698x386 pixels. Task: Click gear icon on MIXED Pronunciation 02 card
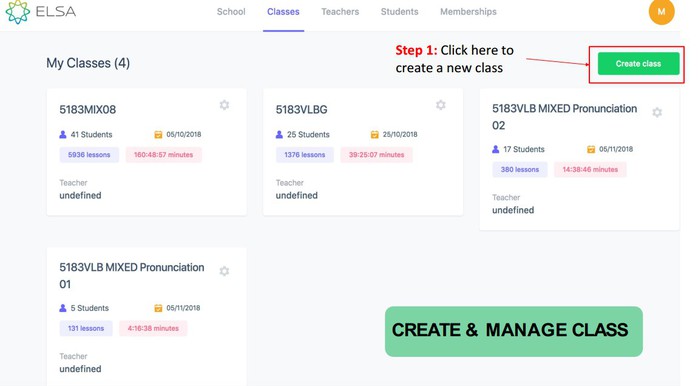pyautogui.click(x=657, y=113)
